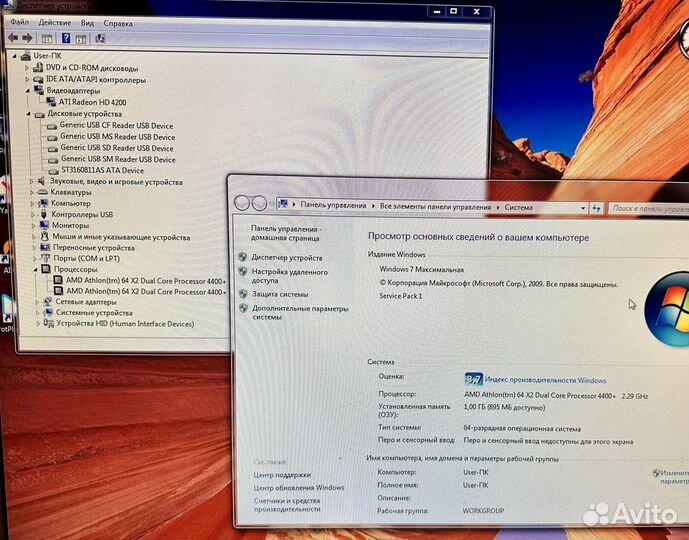
Task: Open Центр обновления Windows link
Action: point(299,488)
